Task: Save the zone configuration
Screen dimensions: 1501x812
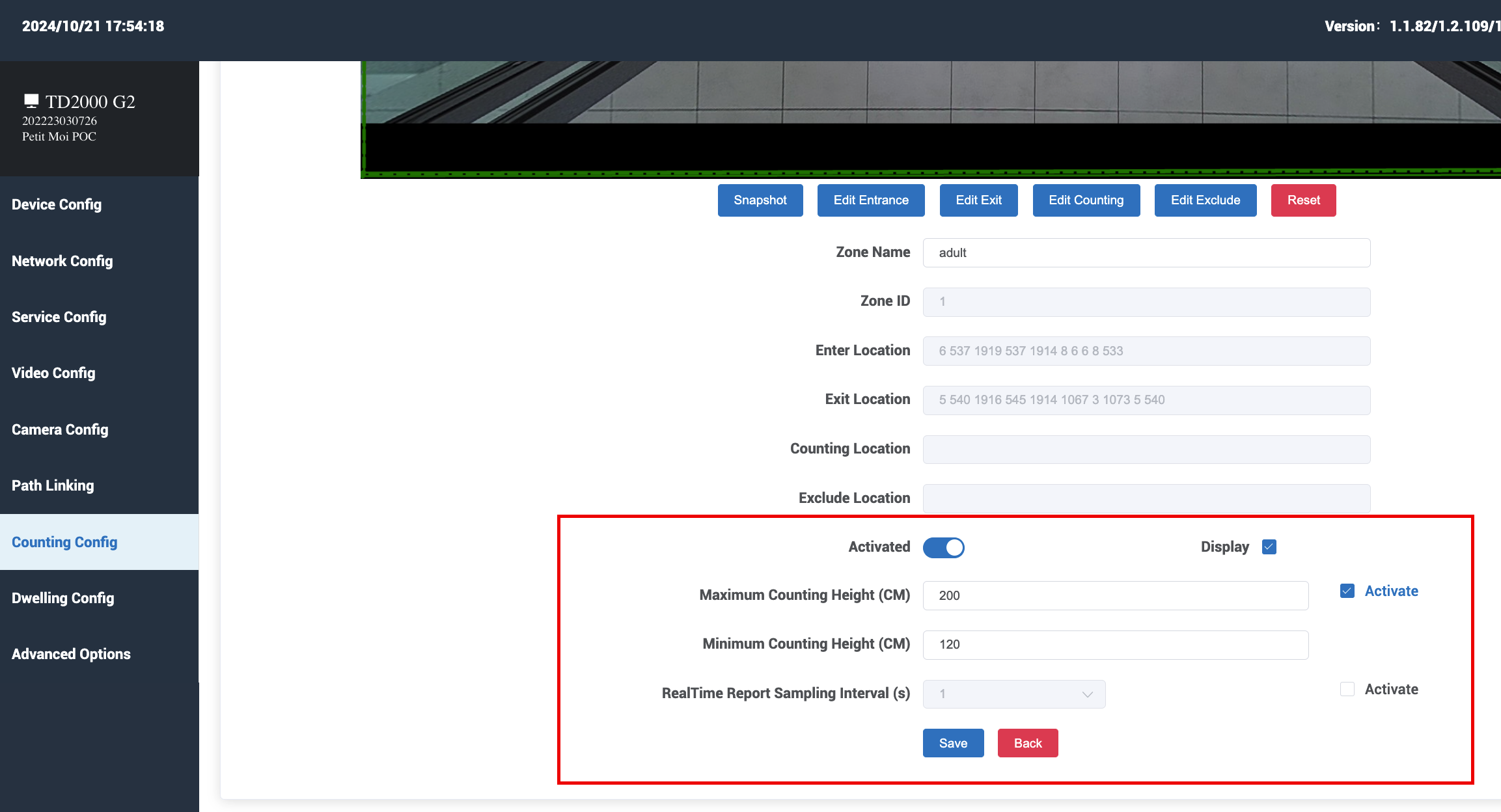Action: [953, 743]
